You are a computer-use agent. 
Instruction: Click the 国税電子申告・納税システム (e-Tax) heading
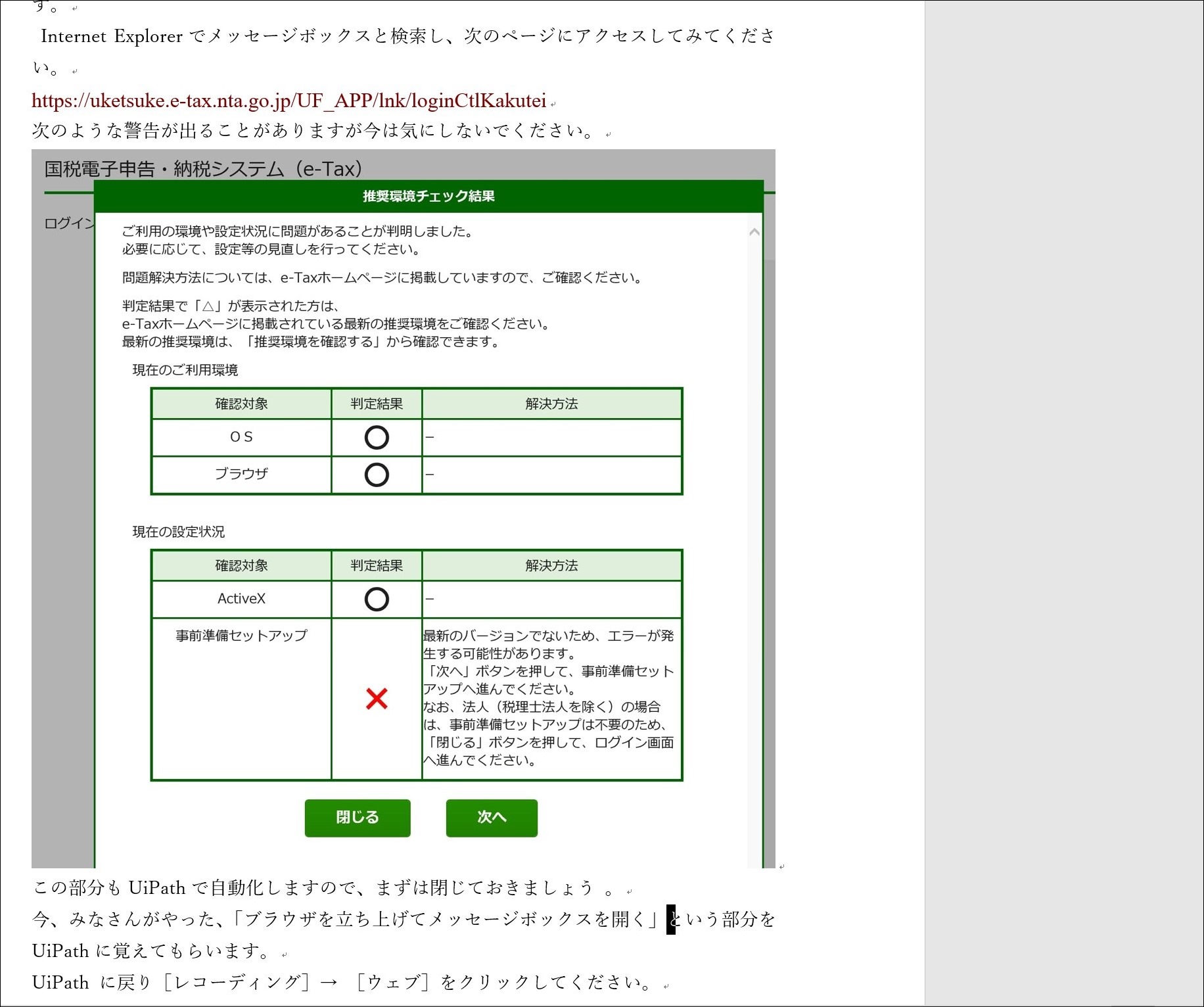[204, 170]
